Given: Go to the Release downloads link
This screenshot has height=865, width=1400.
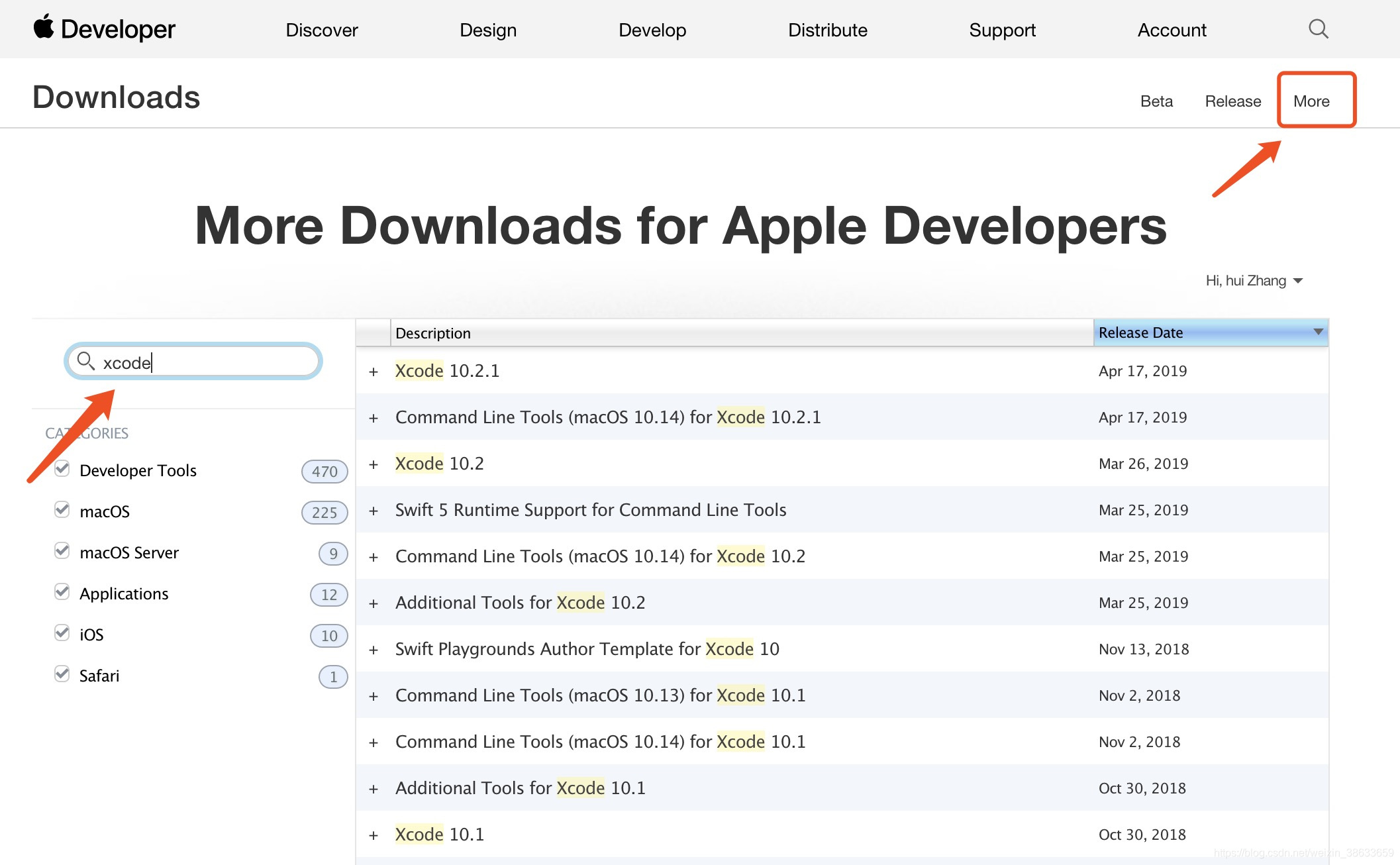Looking at the screenshot, I should tap(1232, 101).
